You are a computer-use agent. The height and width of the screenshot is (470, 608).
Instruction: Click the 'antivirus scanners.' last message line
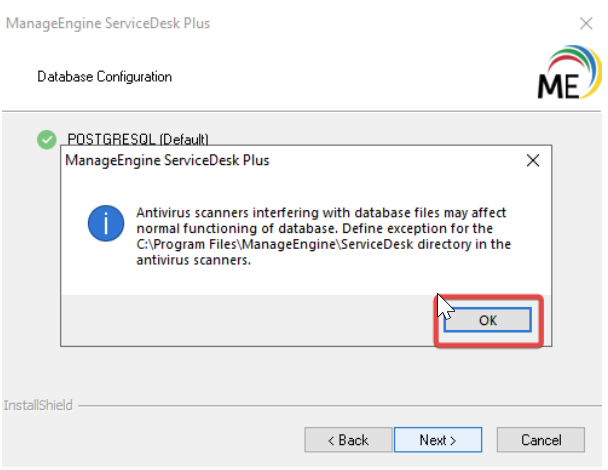(x=192, y=259)
